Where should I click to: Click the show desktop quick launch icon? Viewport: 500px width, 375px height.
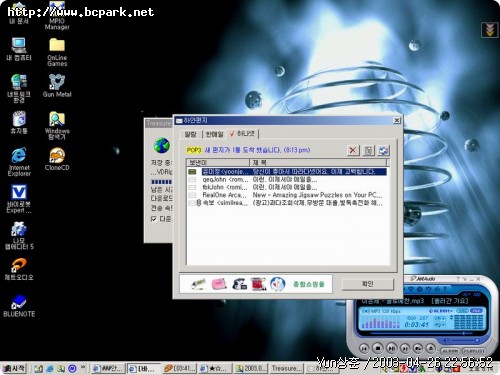pyautogui.click(x=39, y=368)
